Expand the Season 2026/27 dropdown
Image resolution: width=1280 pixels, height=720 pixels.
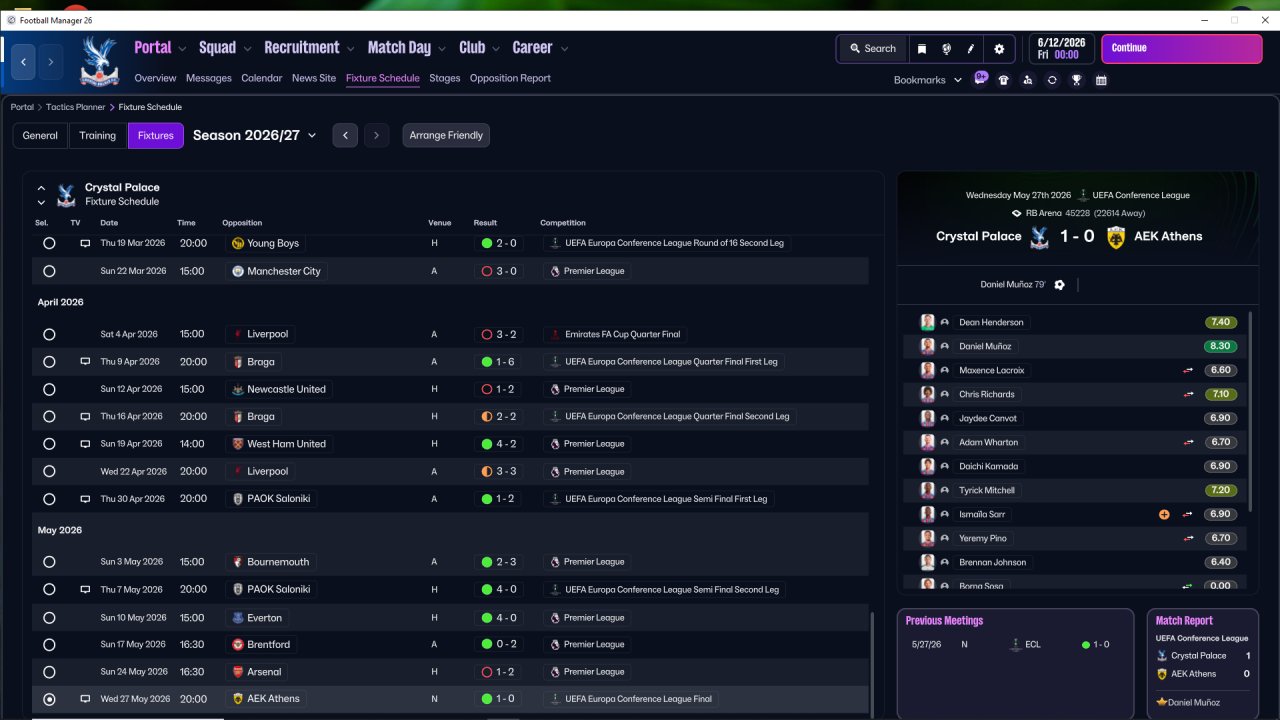[x=255, y=135]
